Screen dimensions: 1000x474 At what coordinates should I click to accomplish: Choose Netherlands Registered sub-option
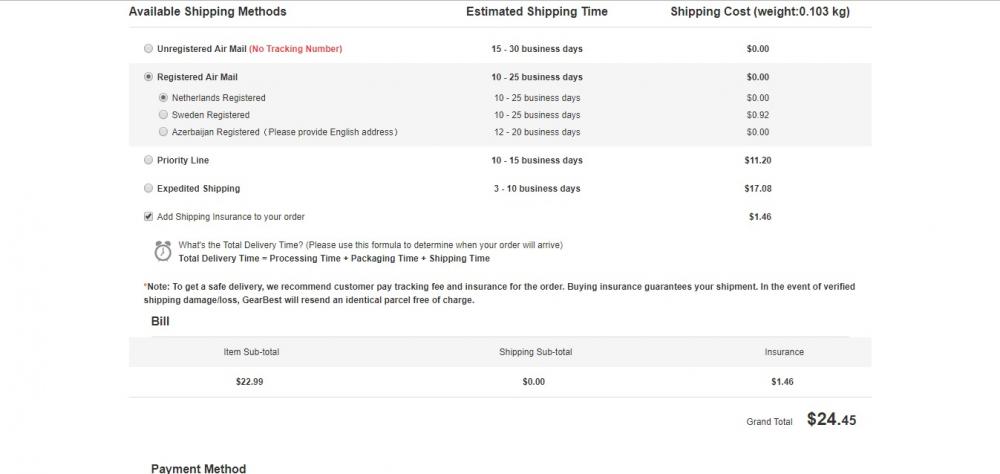pos(163,98)
